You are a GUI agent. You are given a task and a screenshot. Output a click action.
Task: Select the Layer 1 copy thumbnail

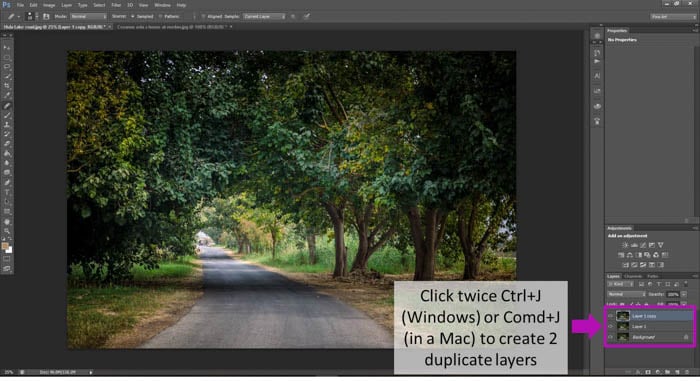(x=623, y=316)
